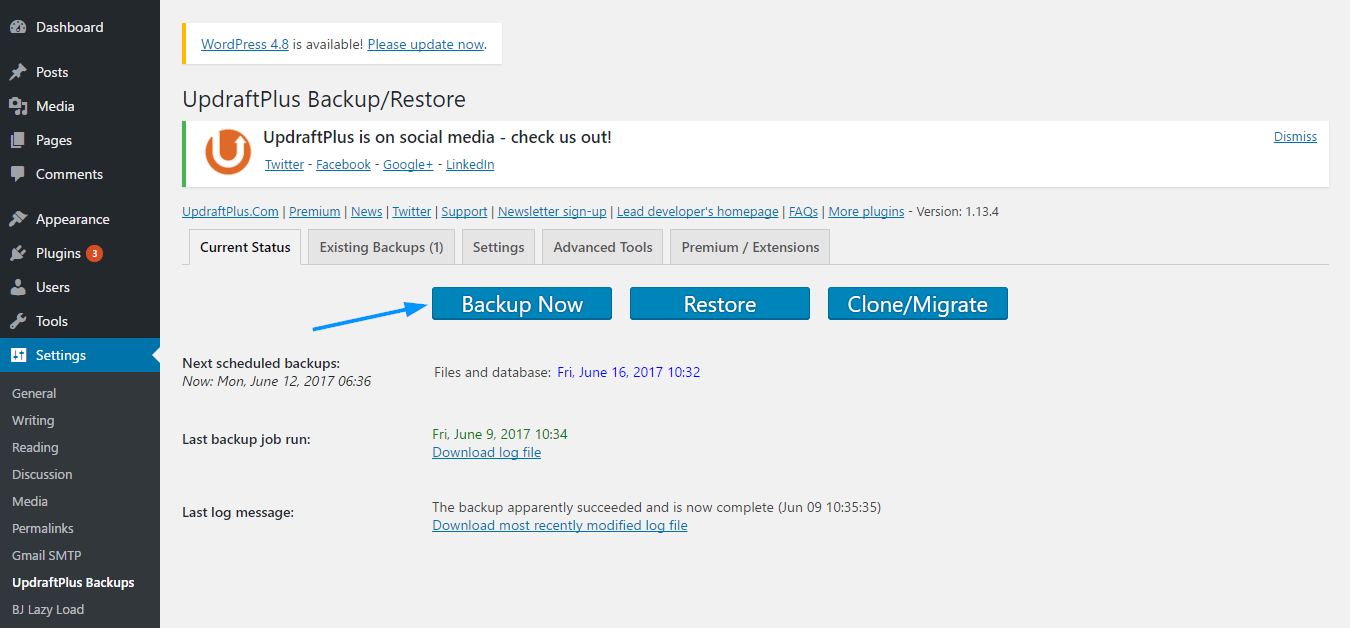
Task: Click the UpdraftPlus Backup/Restore heading
Action: (324, 99)
